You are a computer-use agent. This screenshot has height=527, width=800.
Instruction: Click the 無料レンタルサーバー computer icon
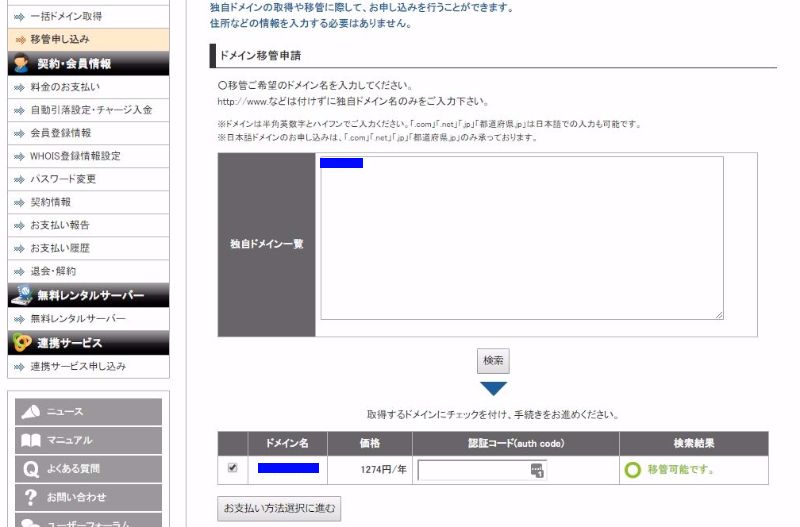coord(21,296)
